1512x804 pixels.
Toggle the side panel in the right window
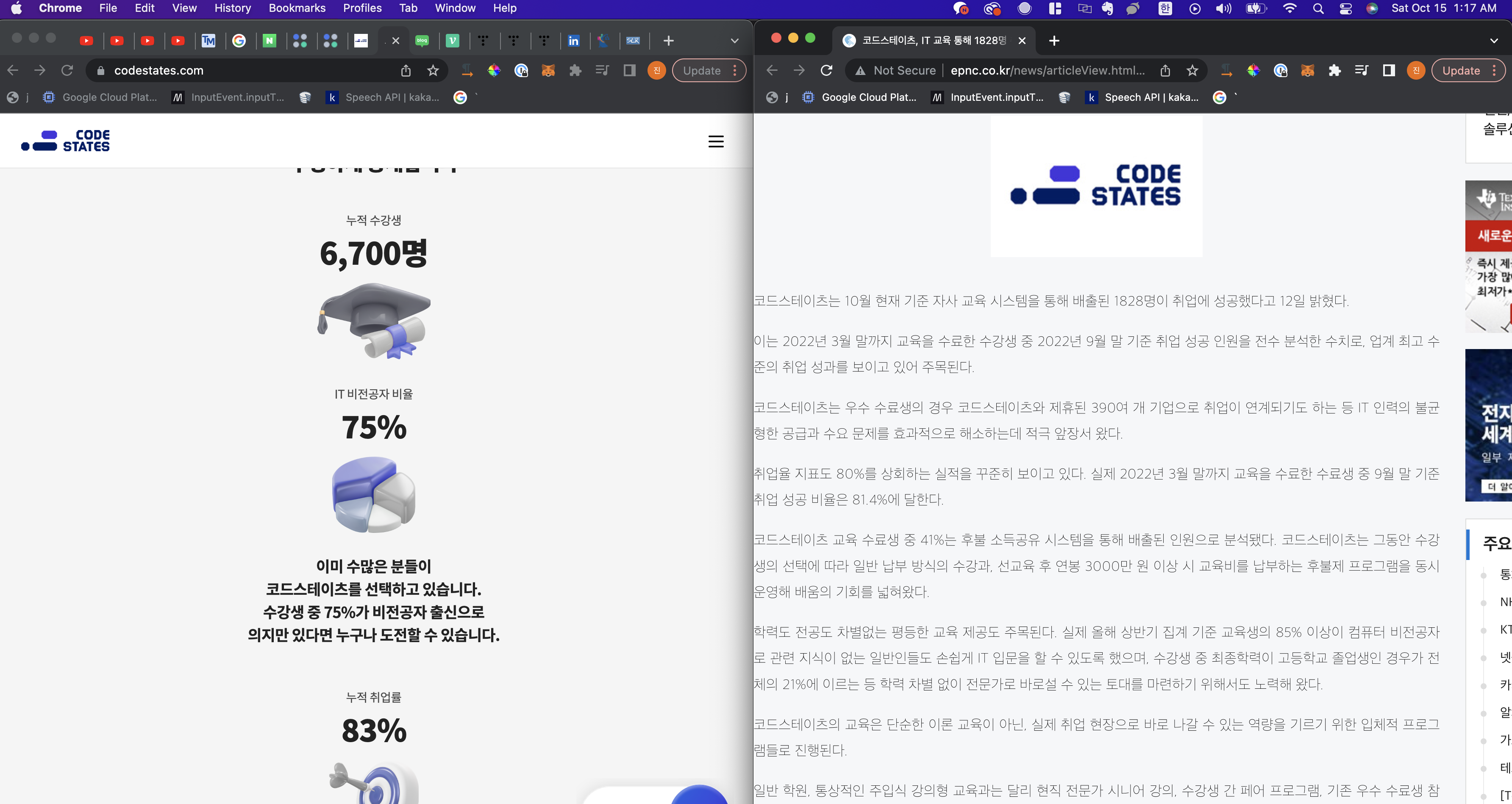tap(1389, 70)
